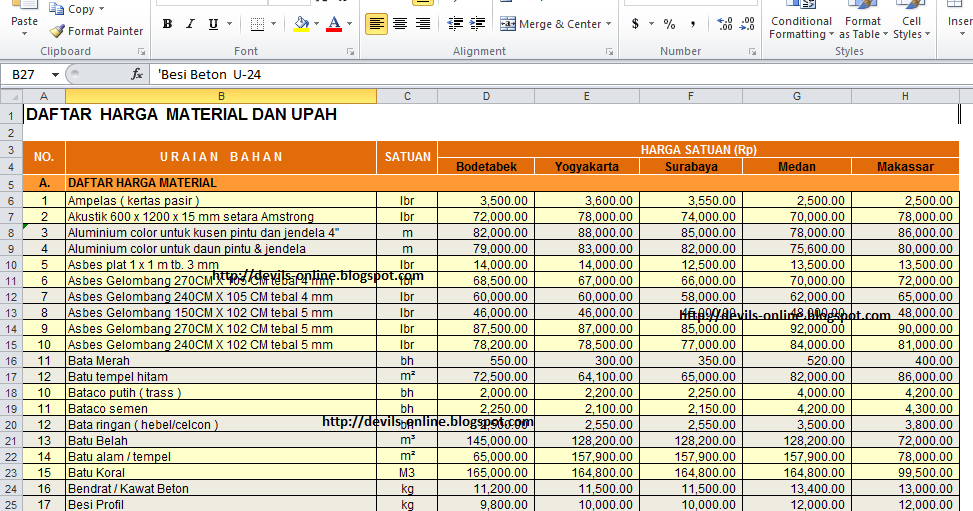Toggle Merge & Center
The height and width of the screenshot is (511, 973).
551,24
